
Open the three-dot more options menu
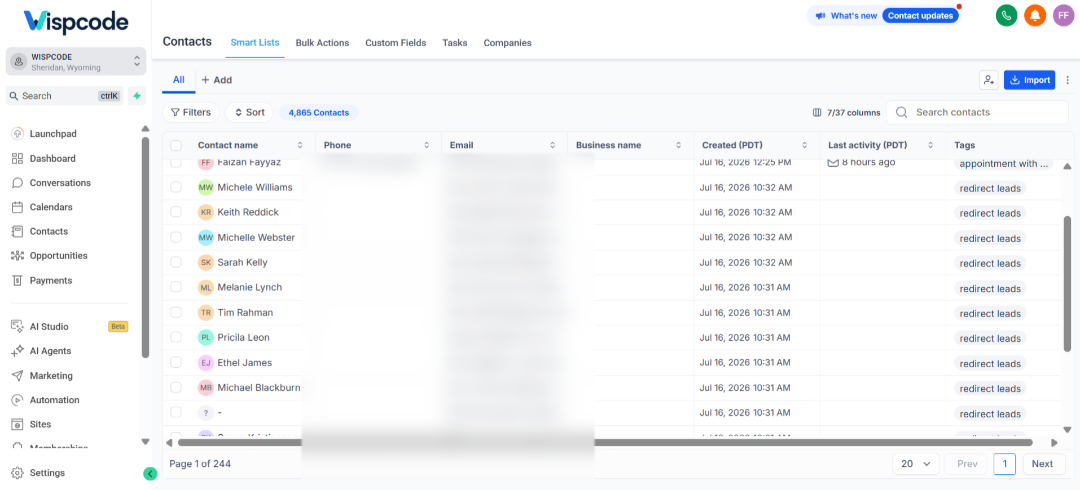tap(1068, 80)
